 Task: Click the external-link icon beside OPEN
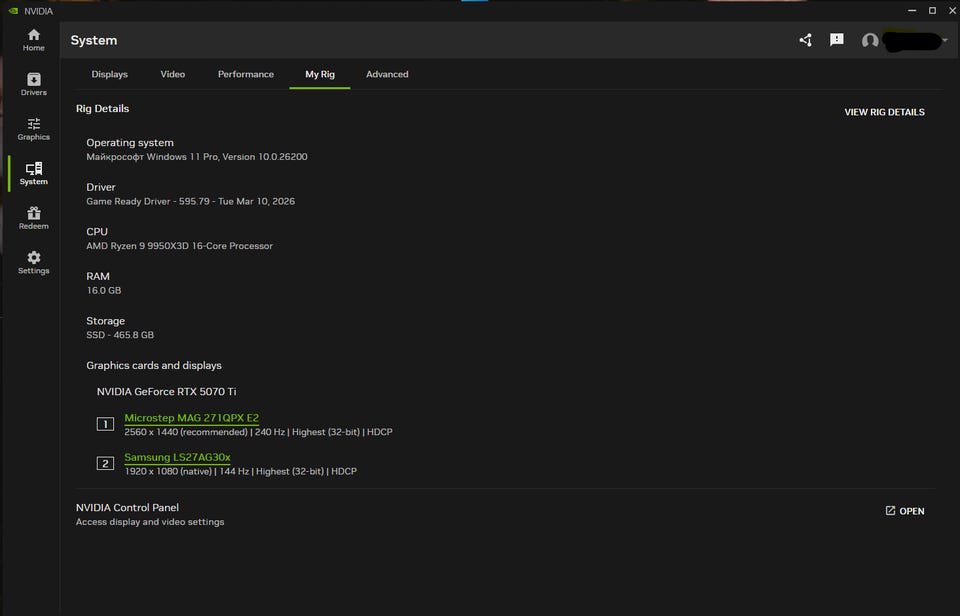[890, 511]
